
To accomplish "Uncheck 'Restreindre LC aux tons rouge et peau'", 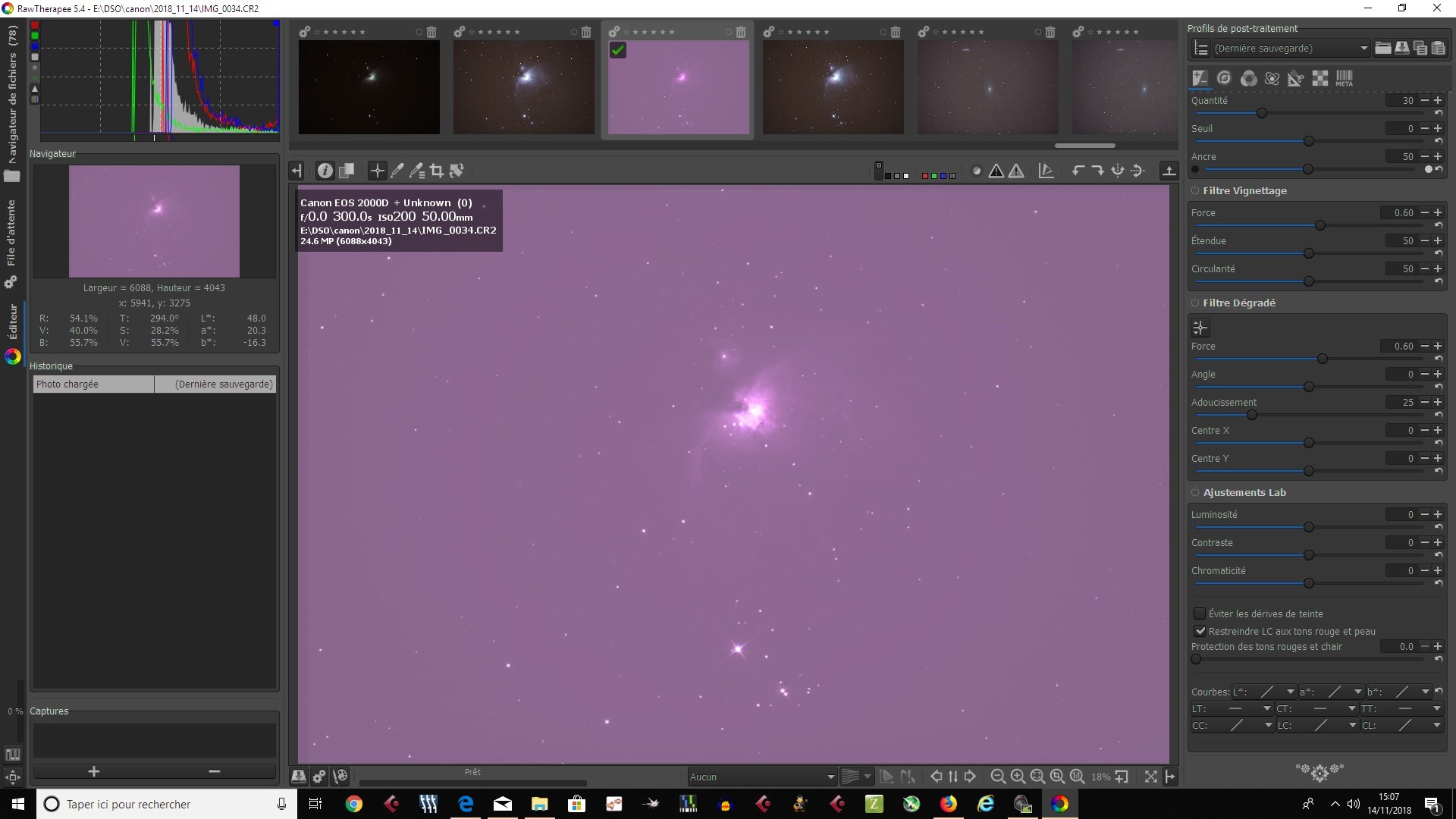I will [x=1200, y=631].
